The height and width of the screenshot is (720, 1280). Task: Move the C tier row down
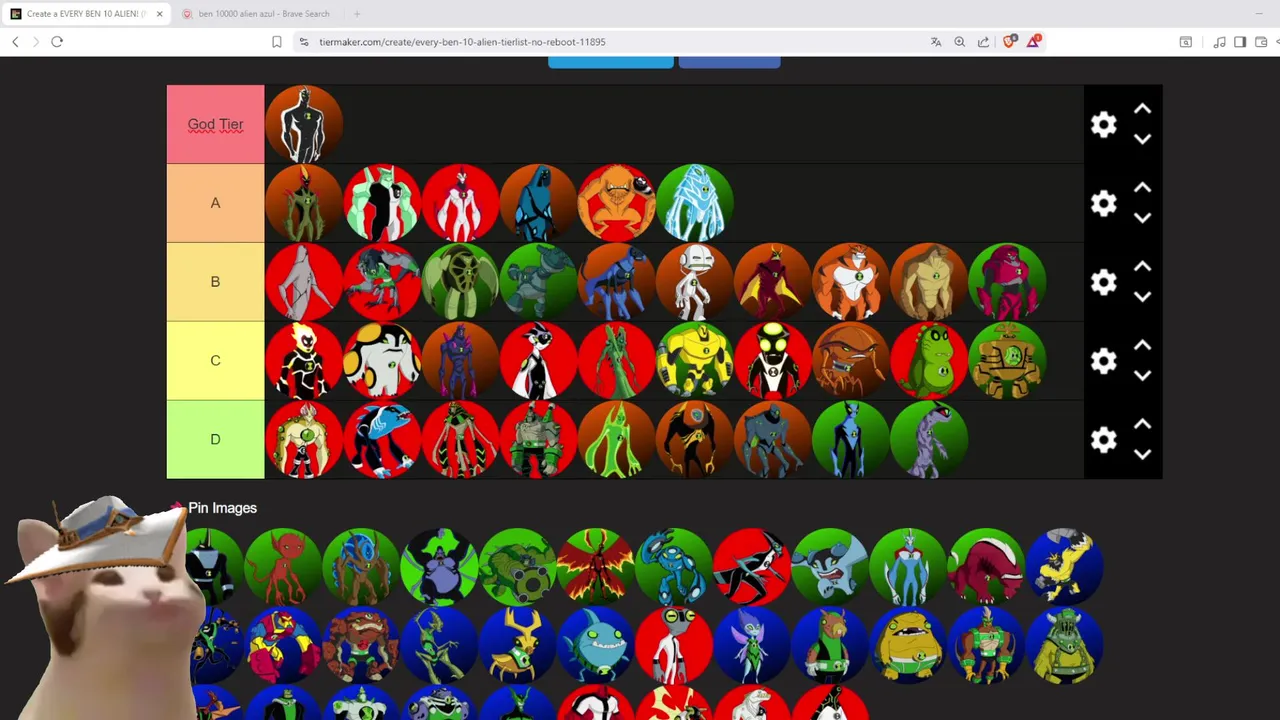pos(1142,376)
